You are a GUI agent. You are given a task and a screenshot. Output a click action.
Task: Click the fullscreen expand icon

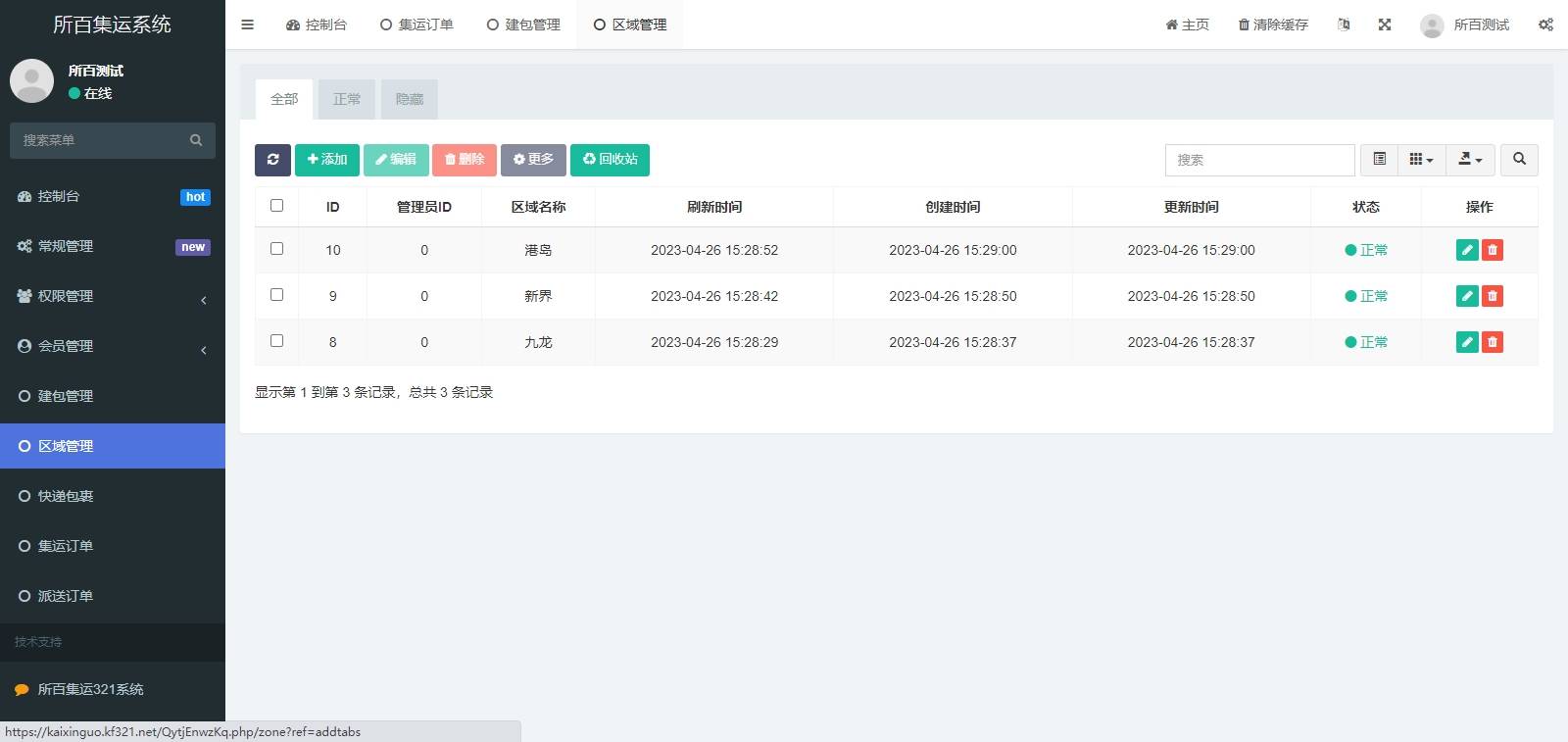(1385, 25)
